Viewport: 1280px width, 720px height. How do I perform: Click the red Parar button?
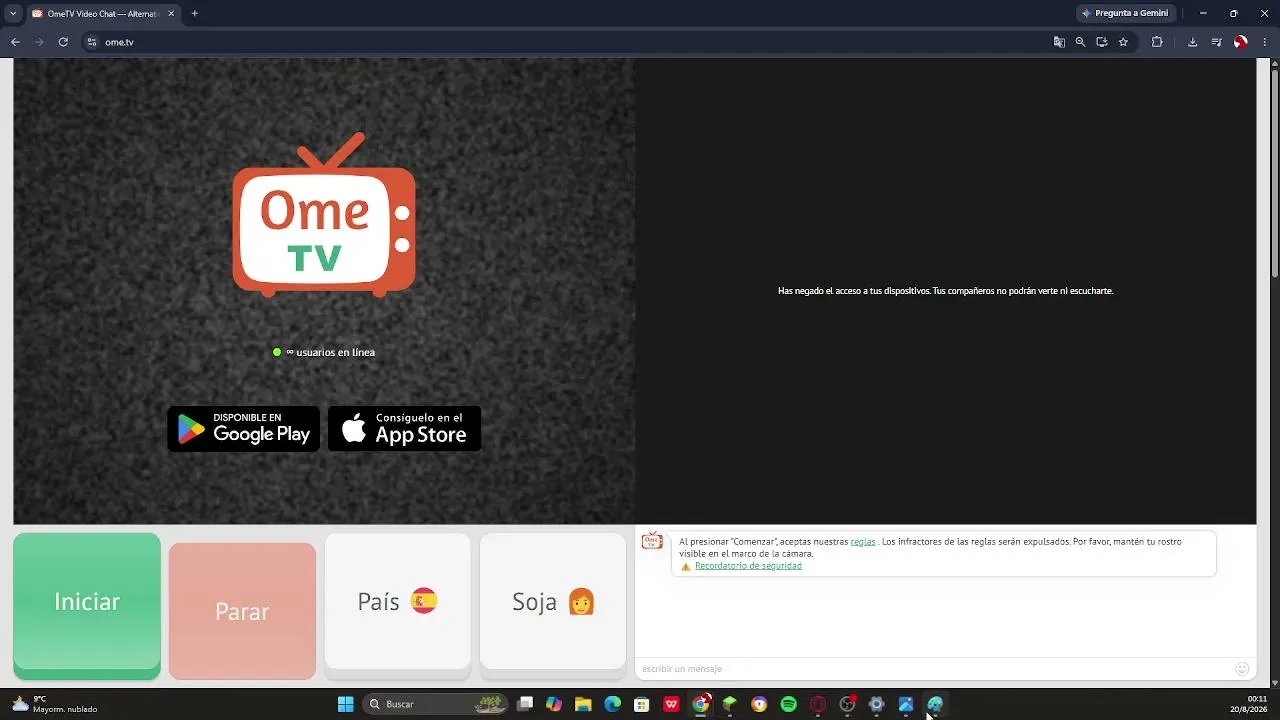pyautogui.click(x=242, y=611)
